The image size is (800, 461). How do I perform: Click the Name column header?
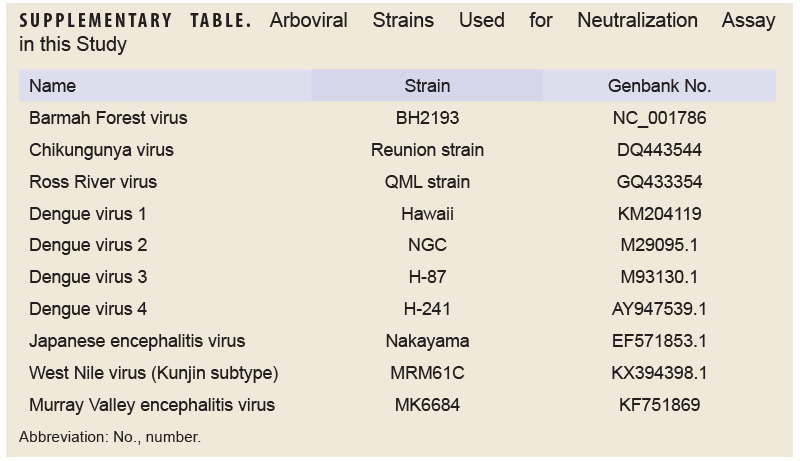(52, 86)
